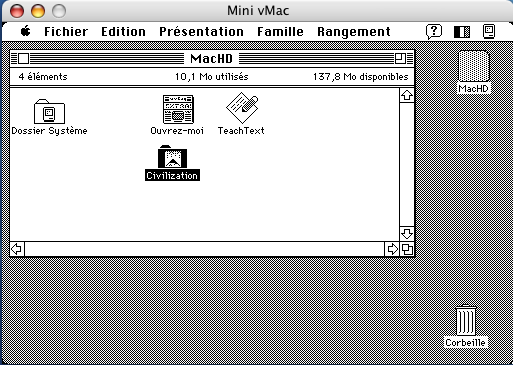Select the Corbeille trash icon

tap(466, 320)
